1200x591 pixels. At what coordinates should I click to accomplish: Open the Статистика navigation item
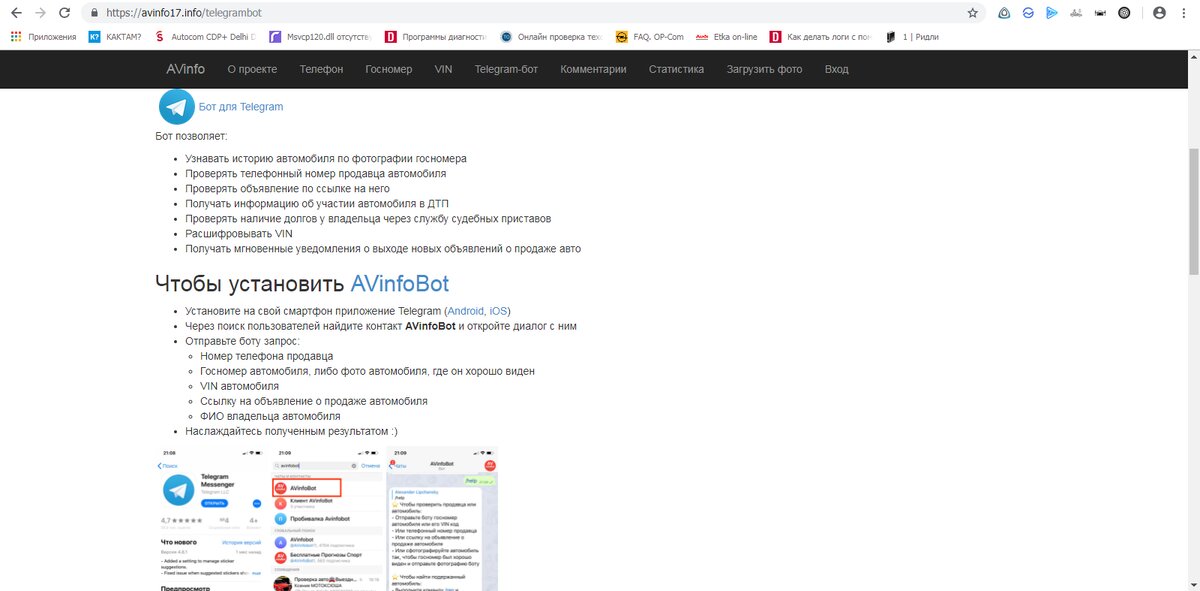coord(676,69)
